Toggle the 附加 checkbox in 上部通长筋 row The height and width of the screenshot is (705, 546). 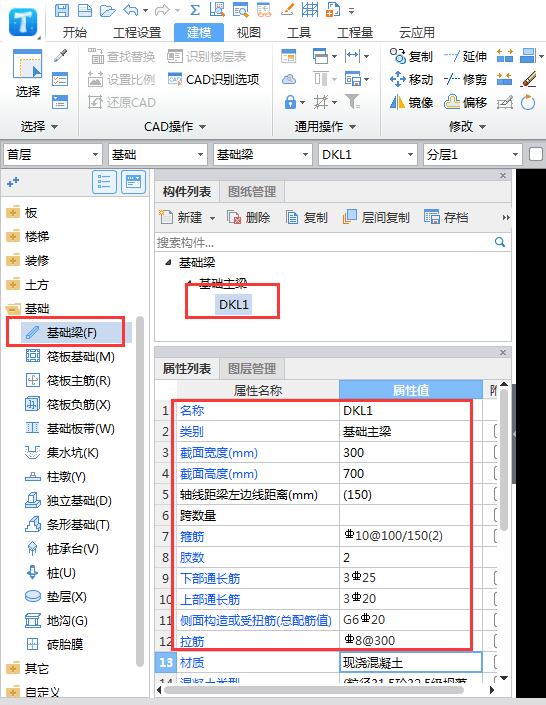coord(495,599)
